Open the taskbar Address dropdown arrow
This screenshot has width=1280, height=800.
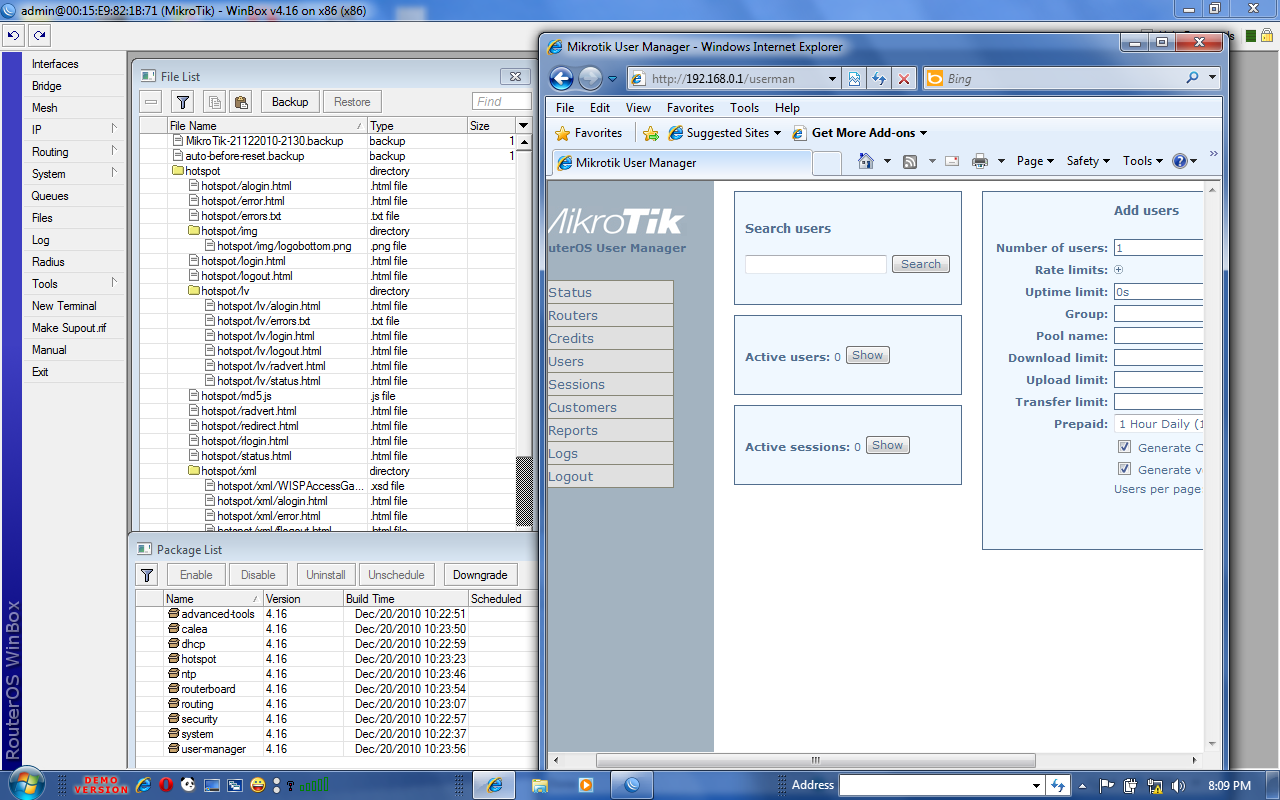(1035, 785)
